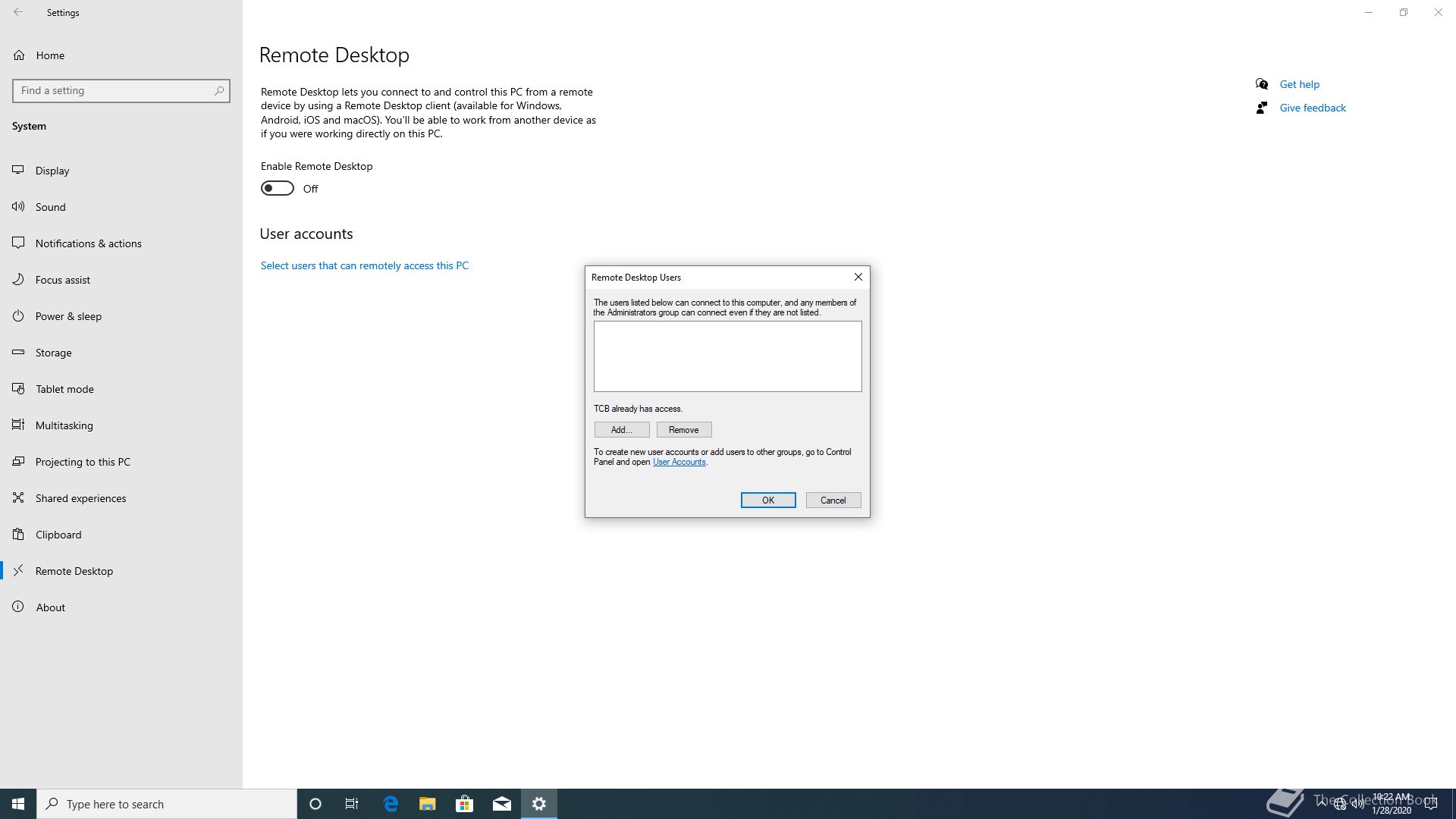Close the Remote Desktop Users dialog
The height and width of the screenshot is (819, 1456).
(x=858, y=277)
